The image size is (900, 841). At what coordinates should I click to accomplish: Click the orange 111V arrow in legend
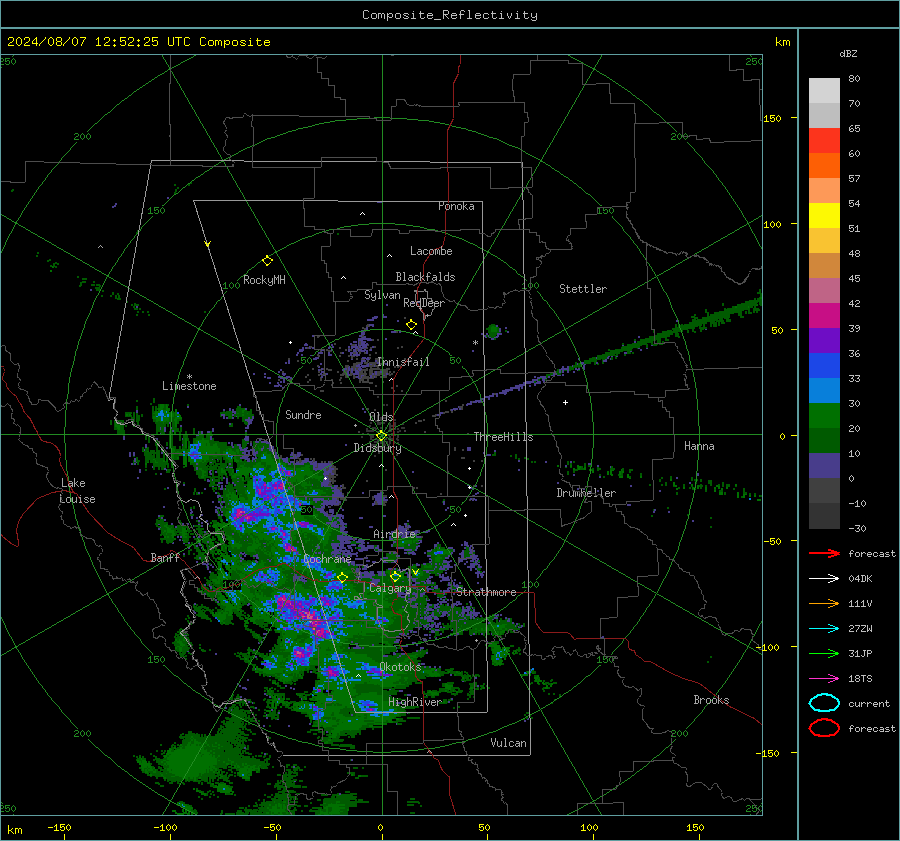[824, 603]
